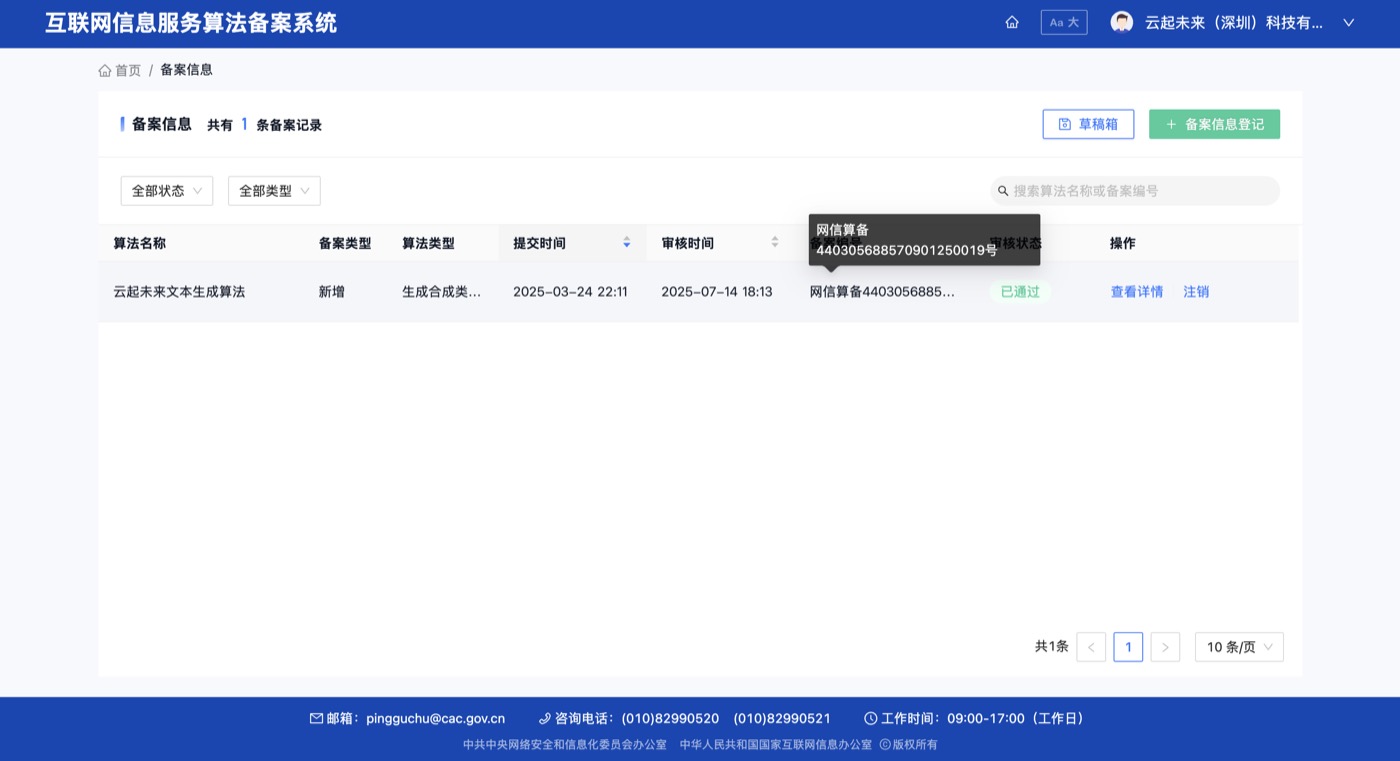Click the 生成合成类… algorithm type cell
This screenshot has height=761, width=1400.
click(441, 292)
